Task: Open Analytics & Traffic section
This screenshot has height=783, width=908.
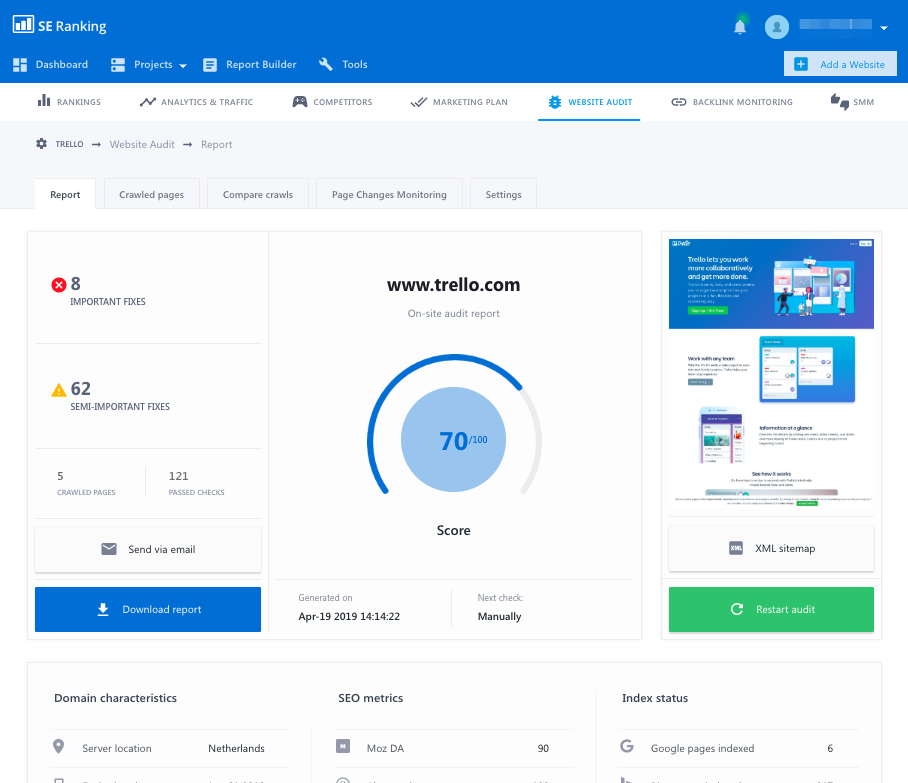Action: 207,102
